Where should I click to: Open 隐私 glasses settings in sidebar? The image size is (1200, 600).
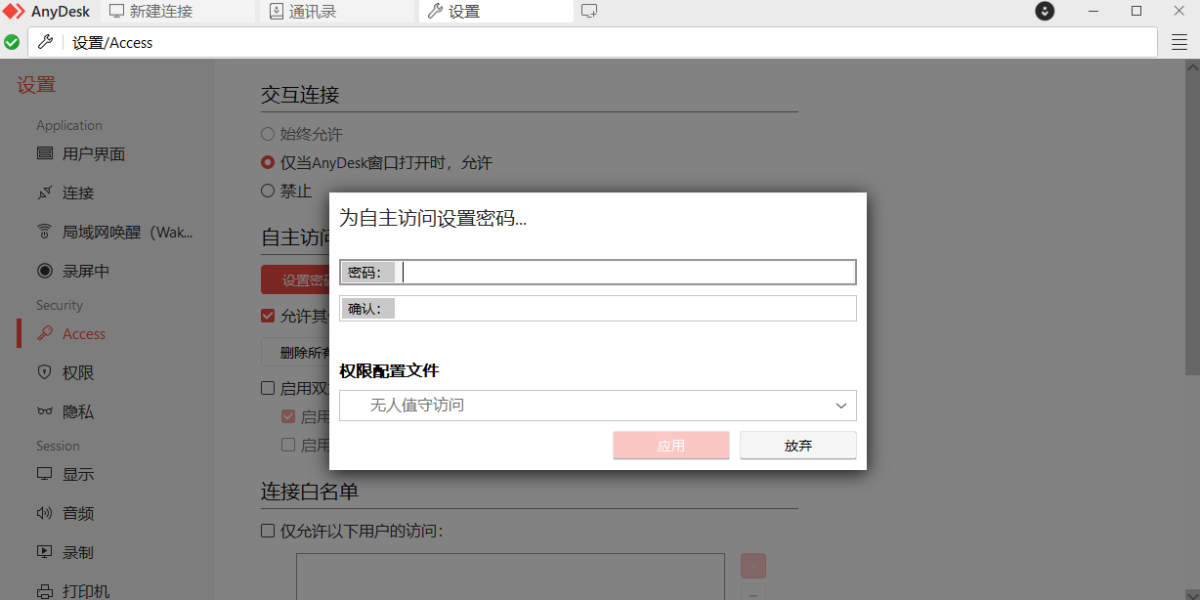78,412
